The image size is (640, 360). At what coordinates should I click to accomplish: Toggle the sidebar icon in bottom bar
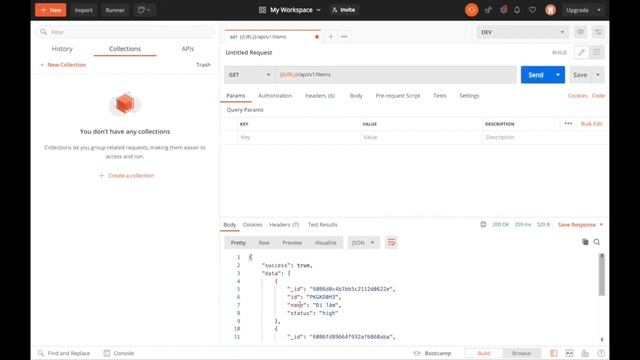[553, 353]
